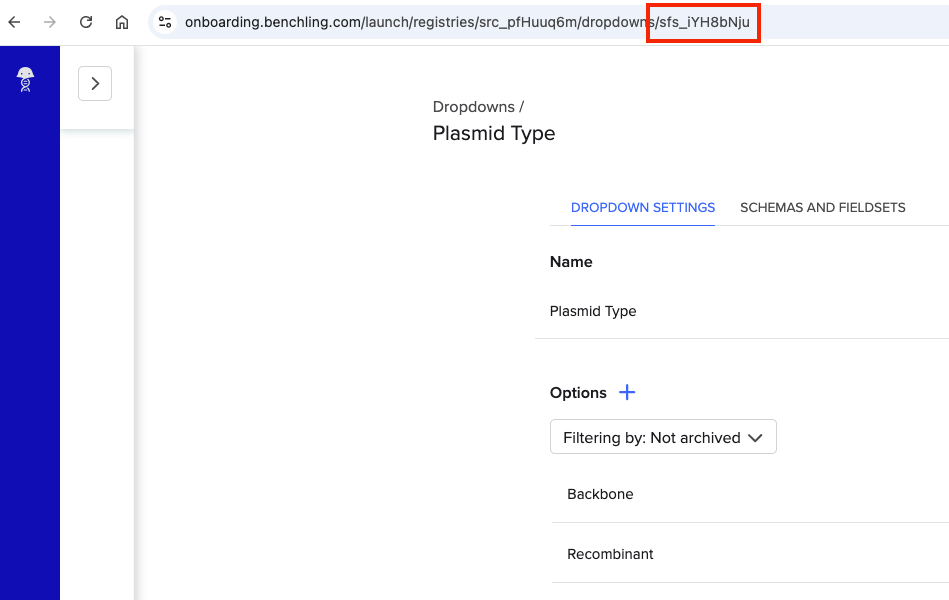Click the Plasmid Type page title
The height and width of the screenshot is (600, 949).
pyautogui.click(x=493, y=133)
